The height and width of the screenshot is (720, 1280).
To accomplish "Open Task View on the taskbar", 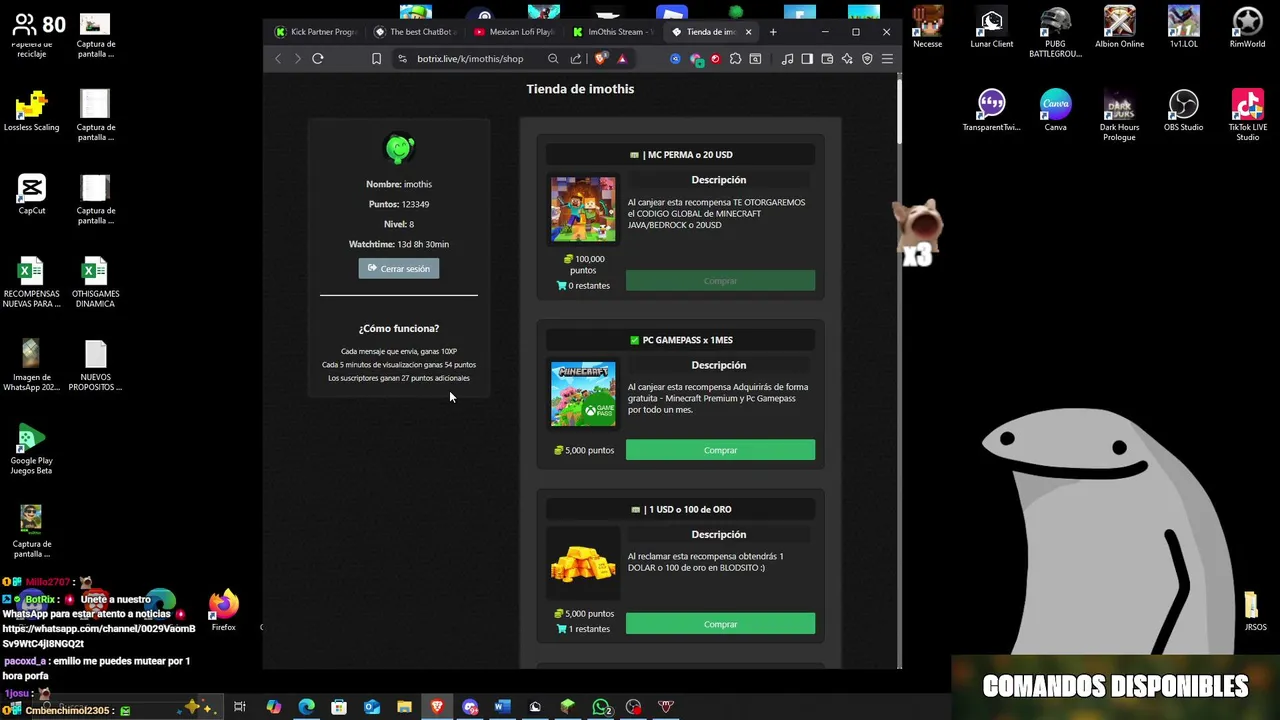I will pos(240,707).
